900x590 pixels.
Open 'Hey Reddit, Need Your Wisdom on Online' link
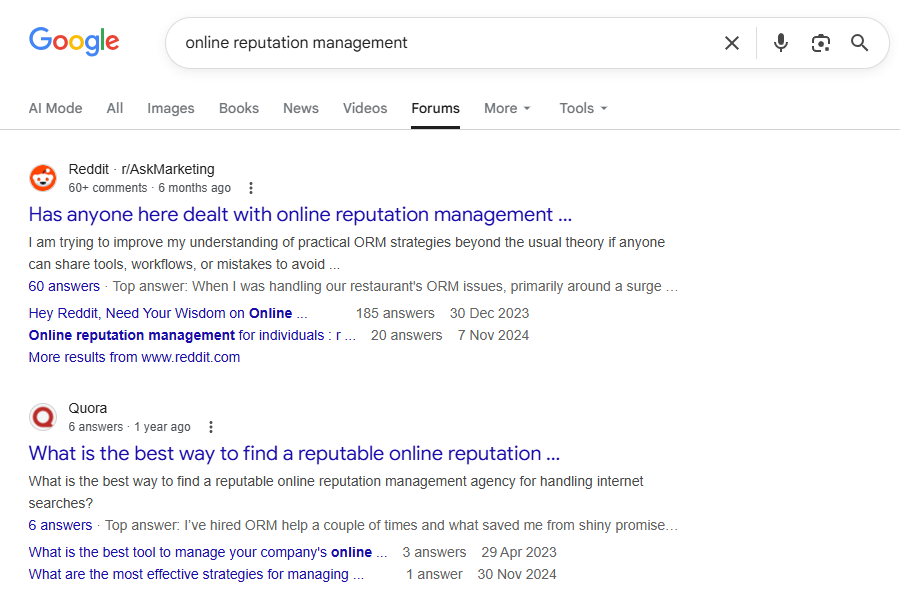point(168,313)
